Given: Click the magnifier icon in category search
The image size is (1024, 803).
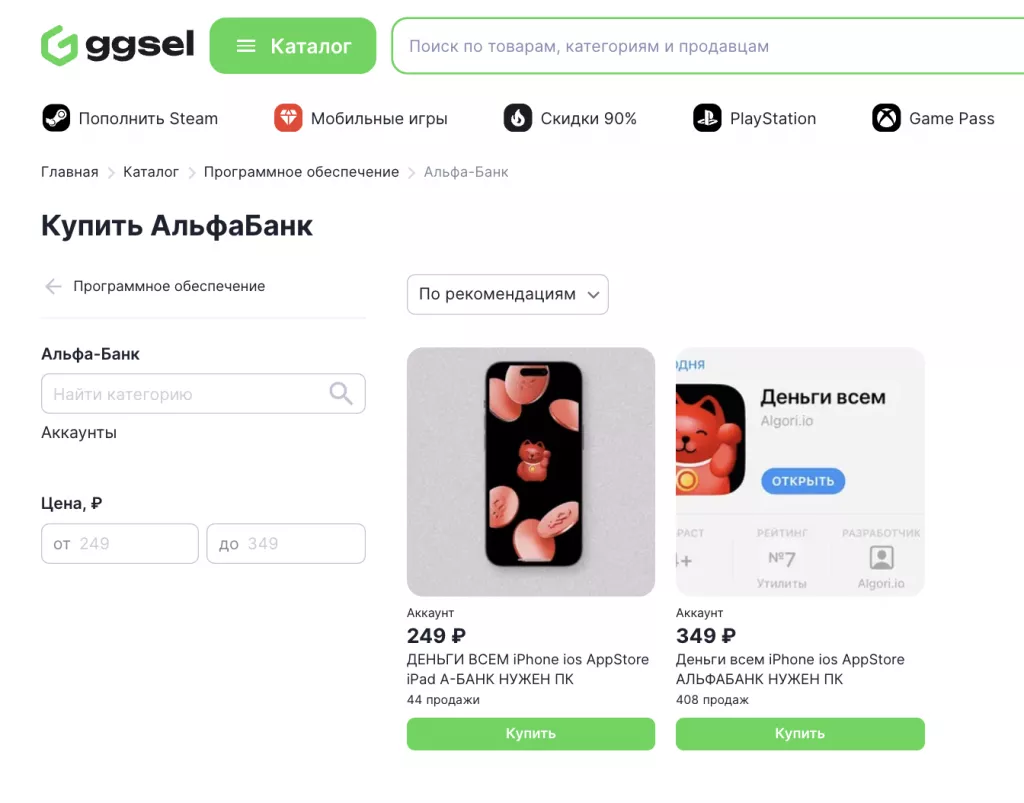Looking at the screenshot, I should pos(341,393).
